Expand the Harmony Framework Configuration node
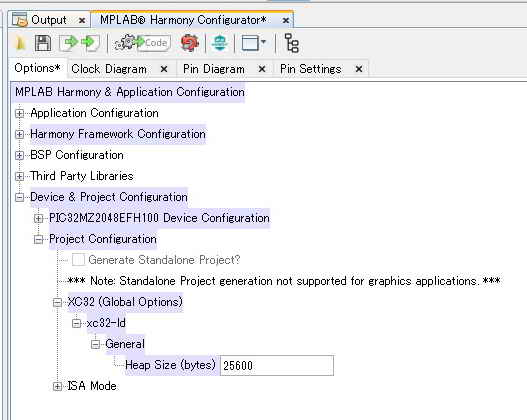 tap(19, 134)
